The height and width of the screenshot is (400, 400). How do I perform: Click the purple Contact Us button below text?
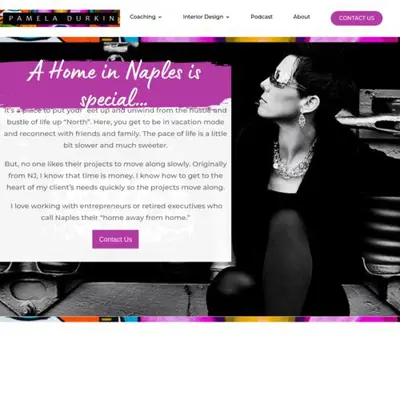point(115,239)
